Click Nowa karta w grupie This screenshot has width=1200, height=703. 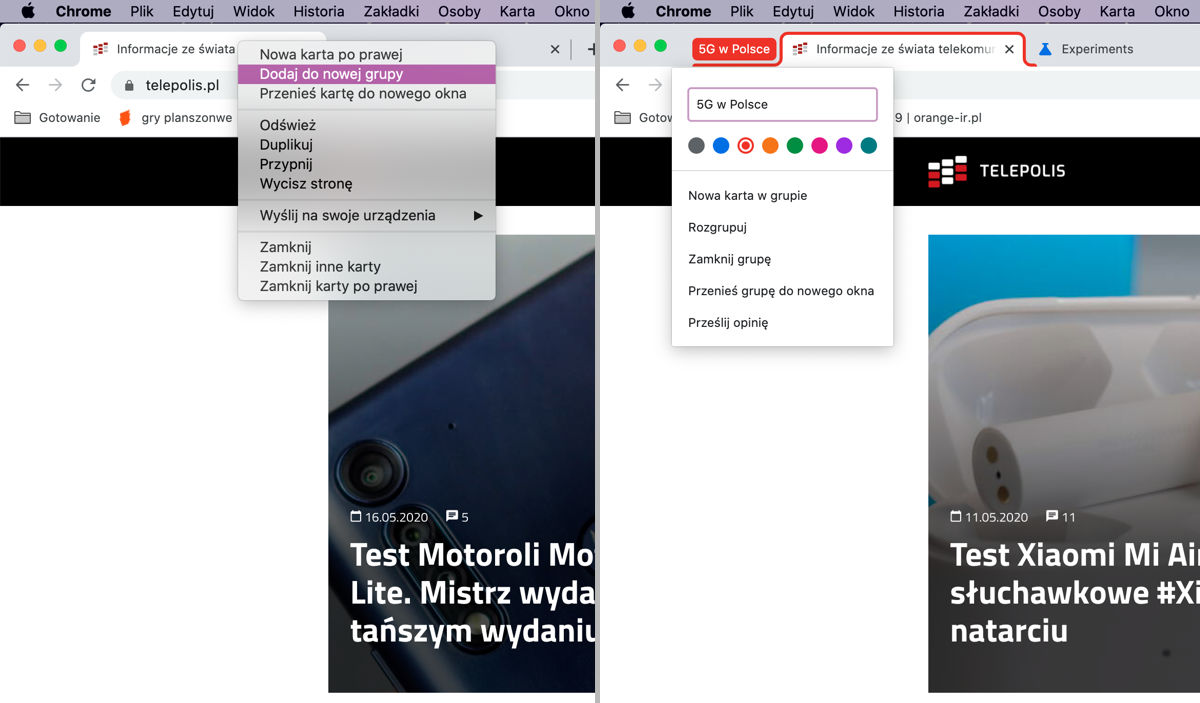click(747, 195)
